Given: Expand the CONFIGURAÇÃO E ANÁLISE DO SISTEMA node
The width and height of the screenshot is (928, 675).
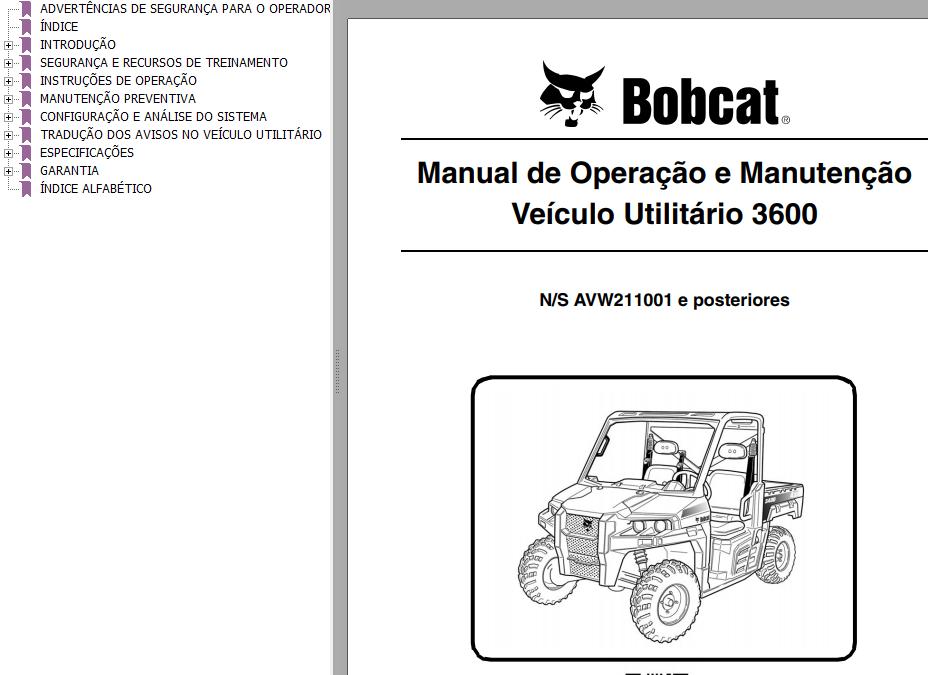Looking at the screenshot, I should point(8,117).
